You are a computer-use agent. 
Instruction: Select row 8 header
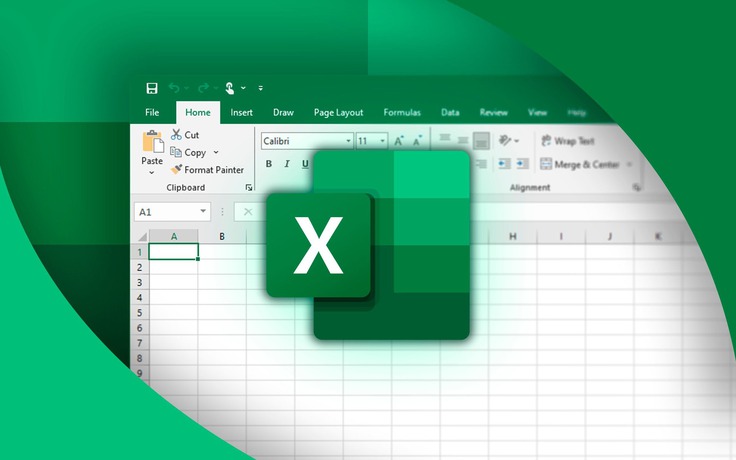(139, 358)
